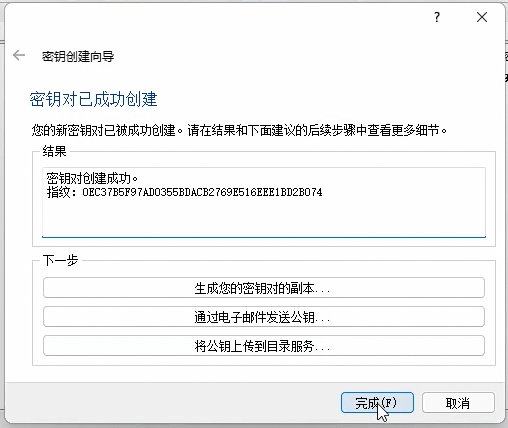Click the 密钥对创建成功 result line
Viewport: 508px width, 428px height.
92,178
